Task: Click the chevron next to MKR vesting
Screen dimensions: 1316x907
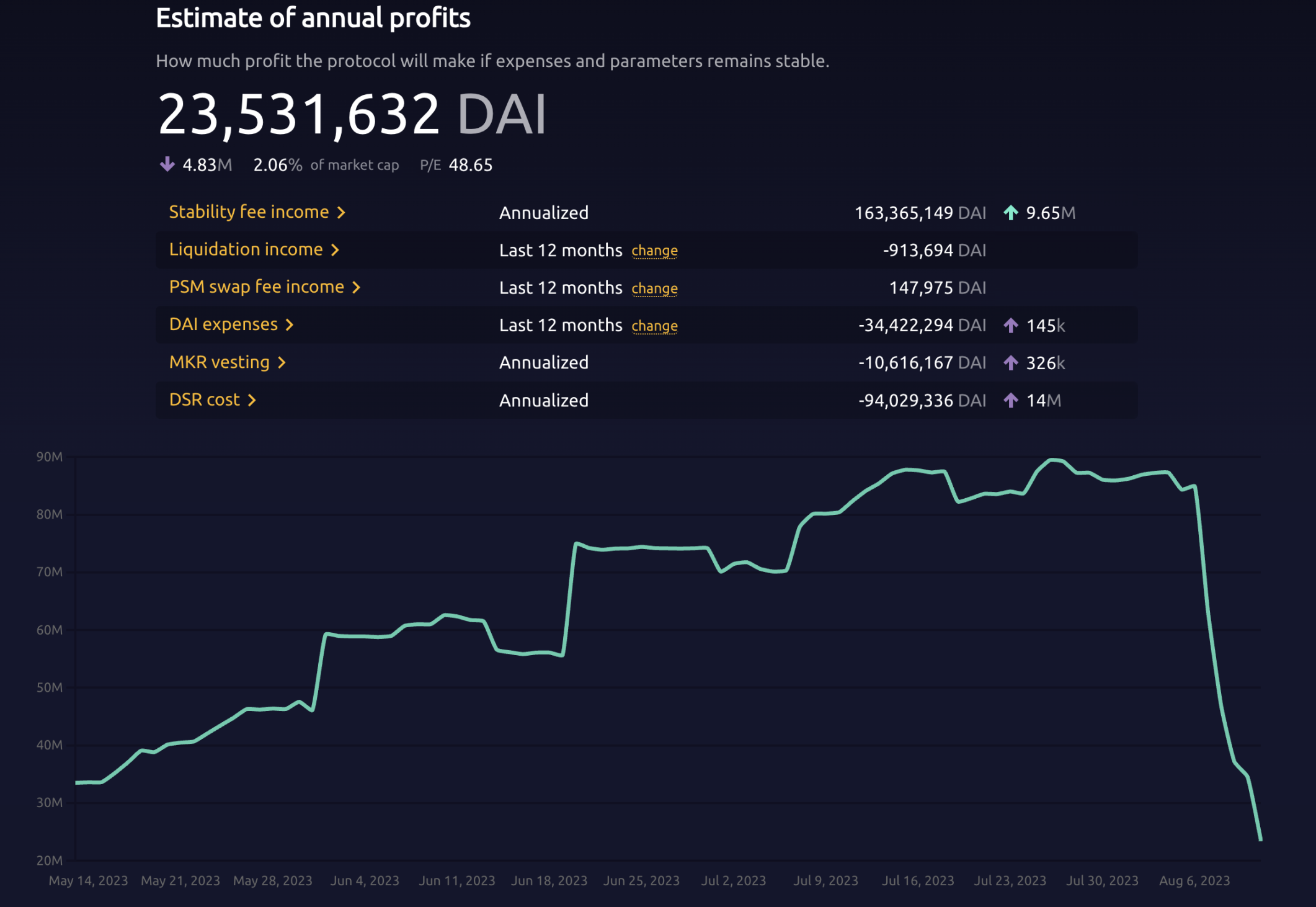Action: (x=282, y=362)
